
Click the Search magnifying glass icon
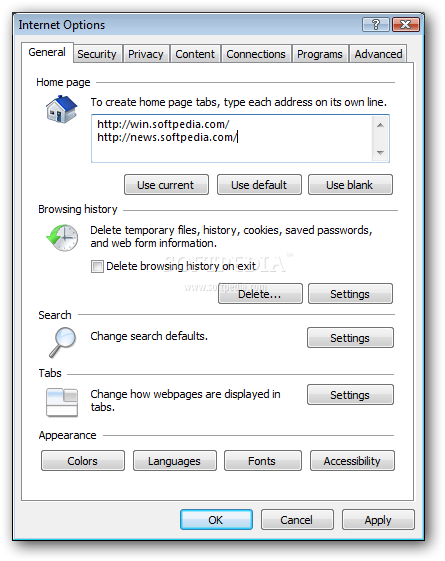click(62, 342)
